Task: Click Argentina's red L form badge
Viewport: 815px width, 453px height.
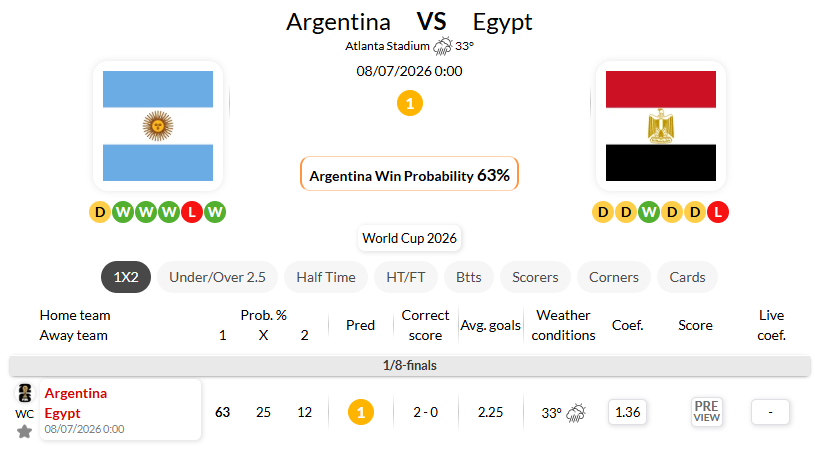Action: pos(192,212)
